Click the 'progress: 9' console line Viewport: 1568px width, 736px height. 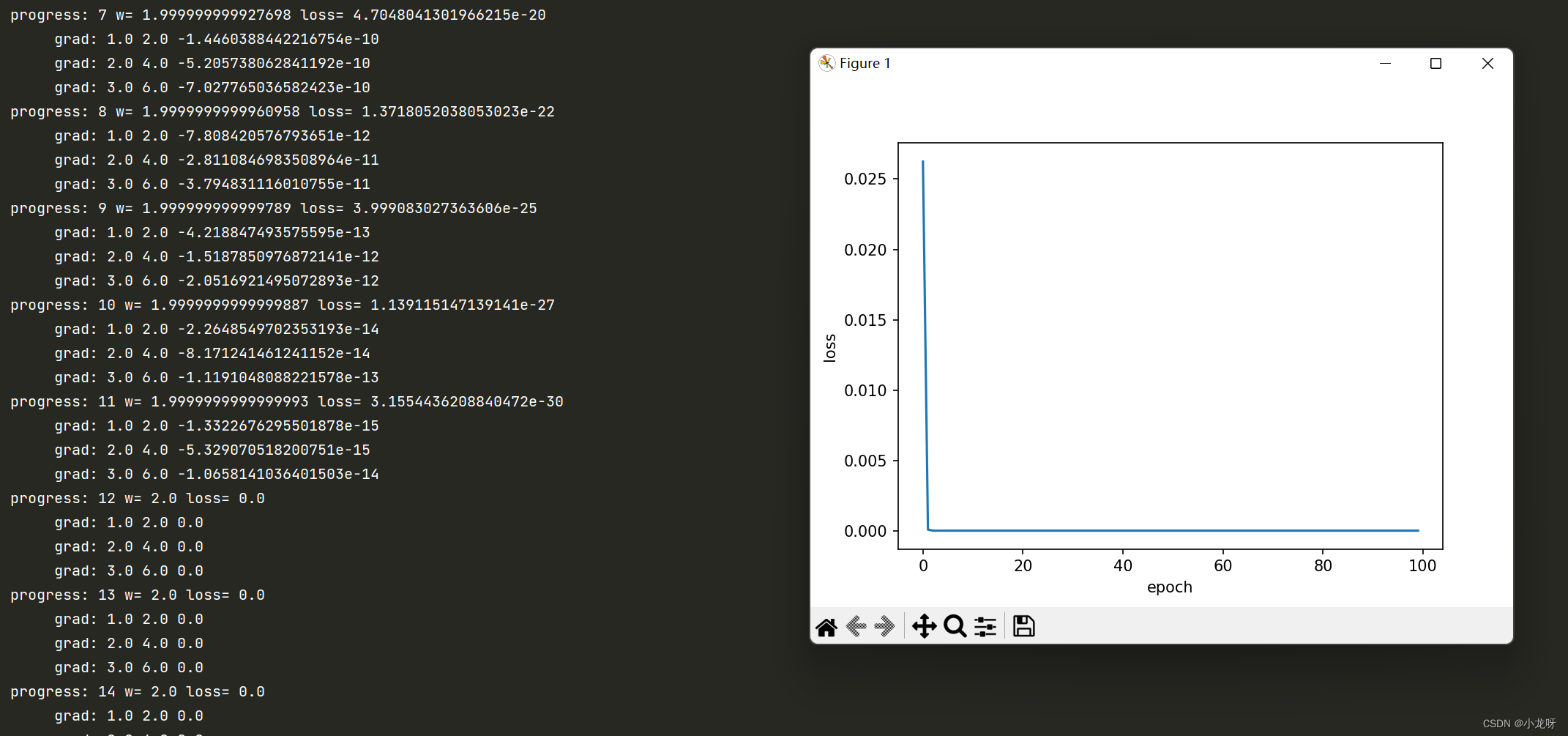[x=274, y=208]
